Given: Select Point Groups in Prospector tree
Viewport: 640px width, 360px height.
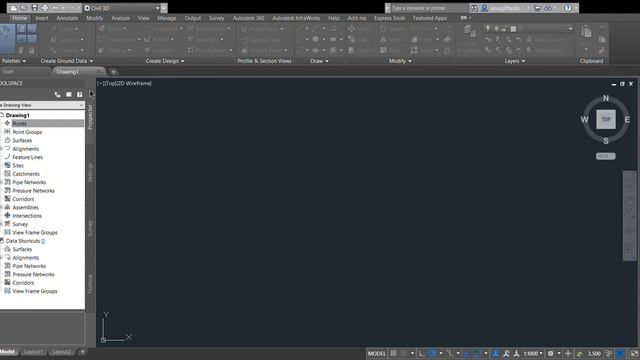Looking at the screenshot, I should (27, 132).
